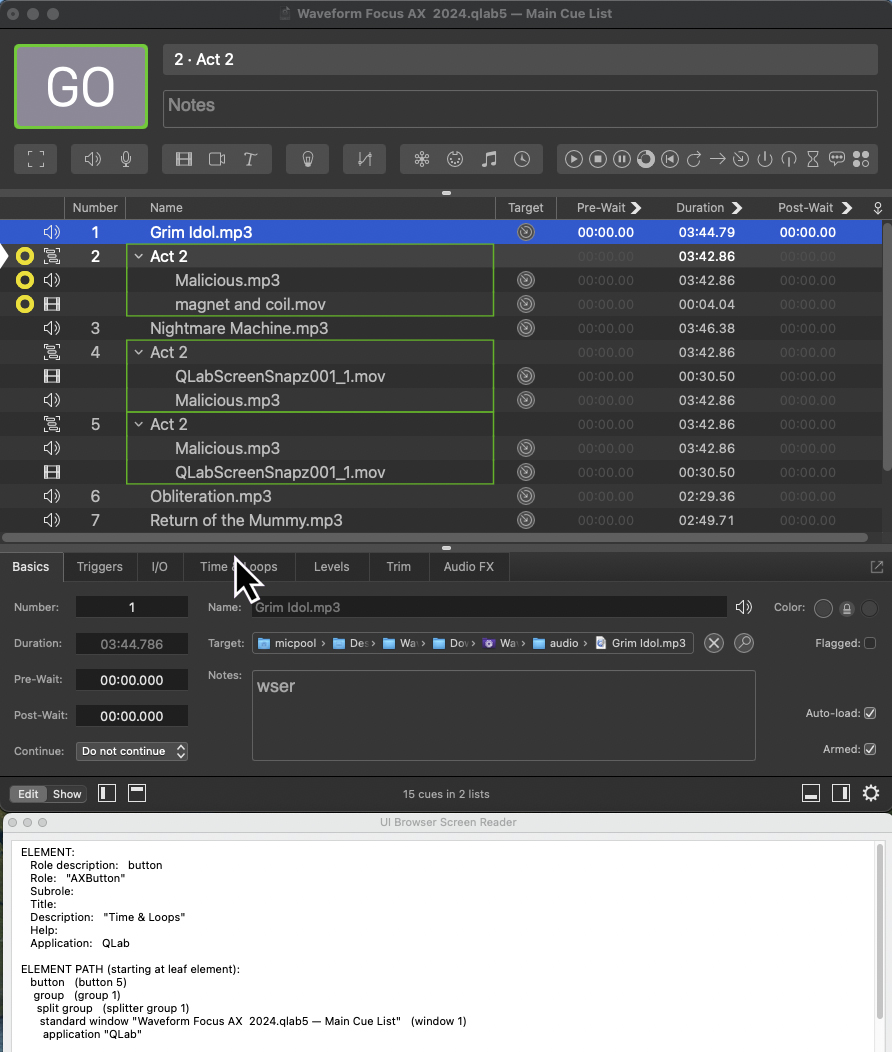Add a new Audio cue from toolbar
This screenshot has width=892, height=1052.
click(x=93, y=159)
